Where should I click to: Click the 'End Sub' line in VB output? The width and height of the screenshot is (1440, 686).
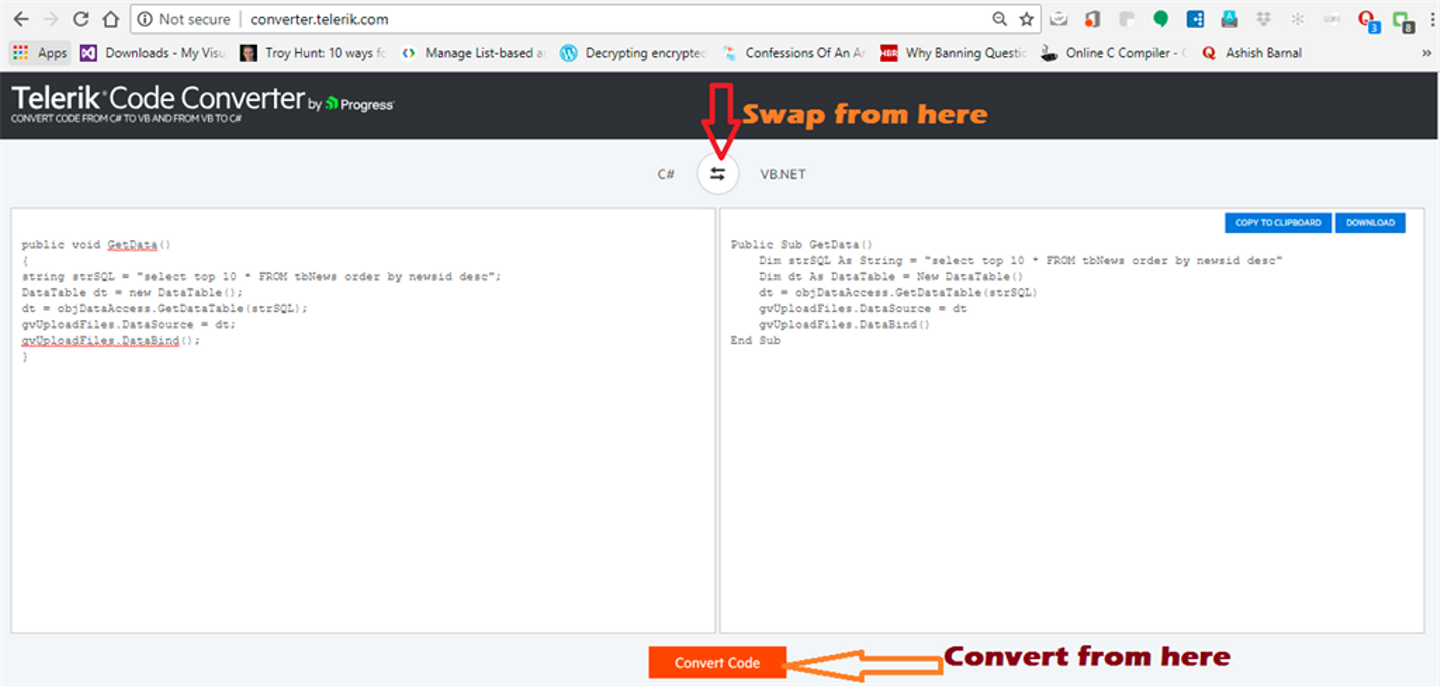click(x=755, y=340)
